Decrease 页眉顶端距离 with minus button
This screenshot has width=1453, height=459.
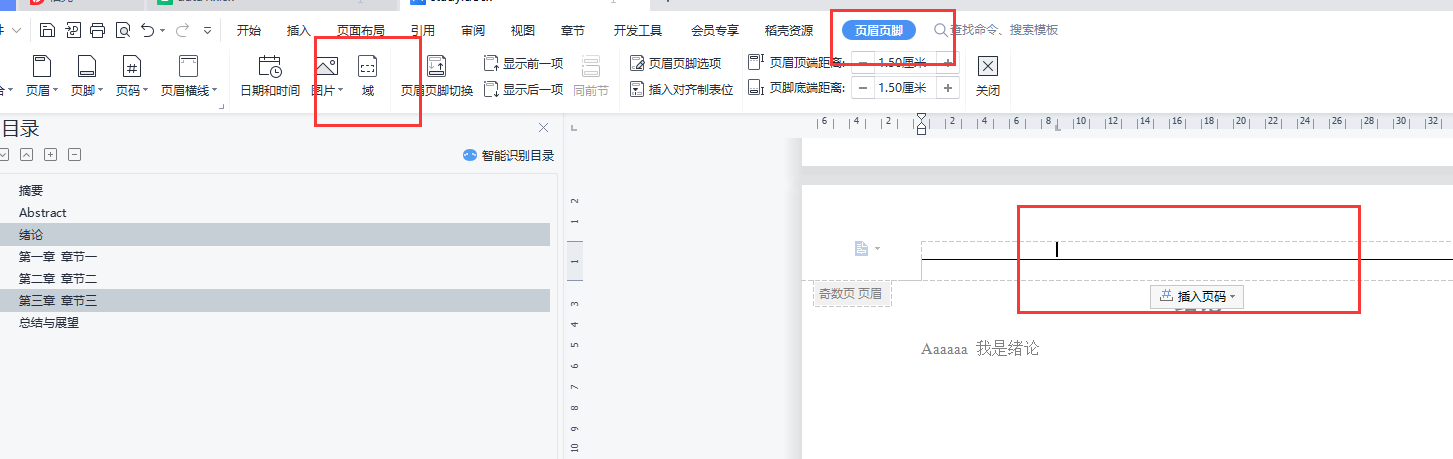click(863, 62)
